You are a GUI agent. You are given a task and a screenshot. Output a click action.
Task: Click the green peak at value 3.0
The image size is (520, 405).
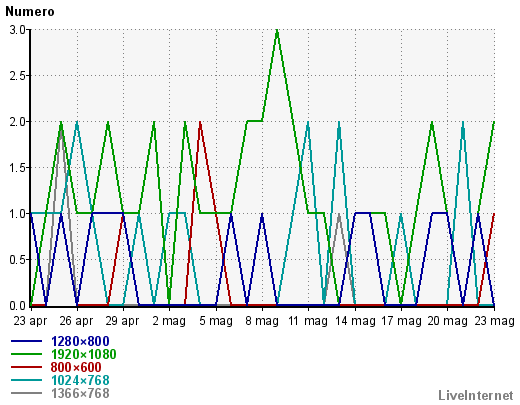pos(277,31)
